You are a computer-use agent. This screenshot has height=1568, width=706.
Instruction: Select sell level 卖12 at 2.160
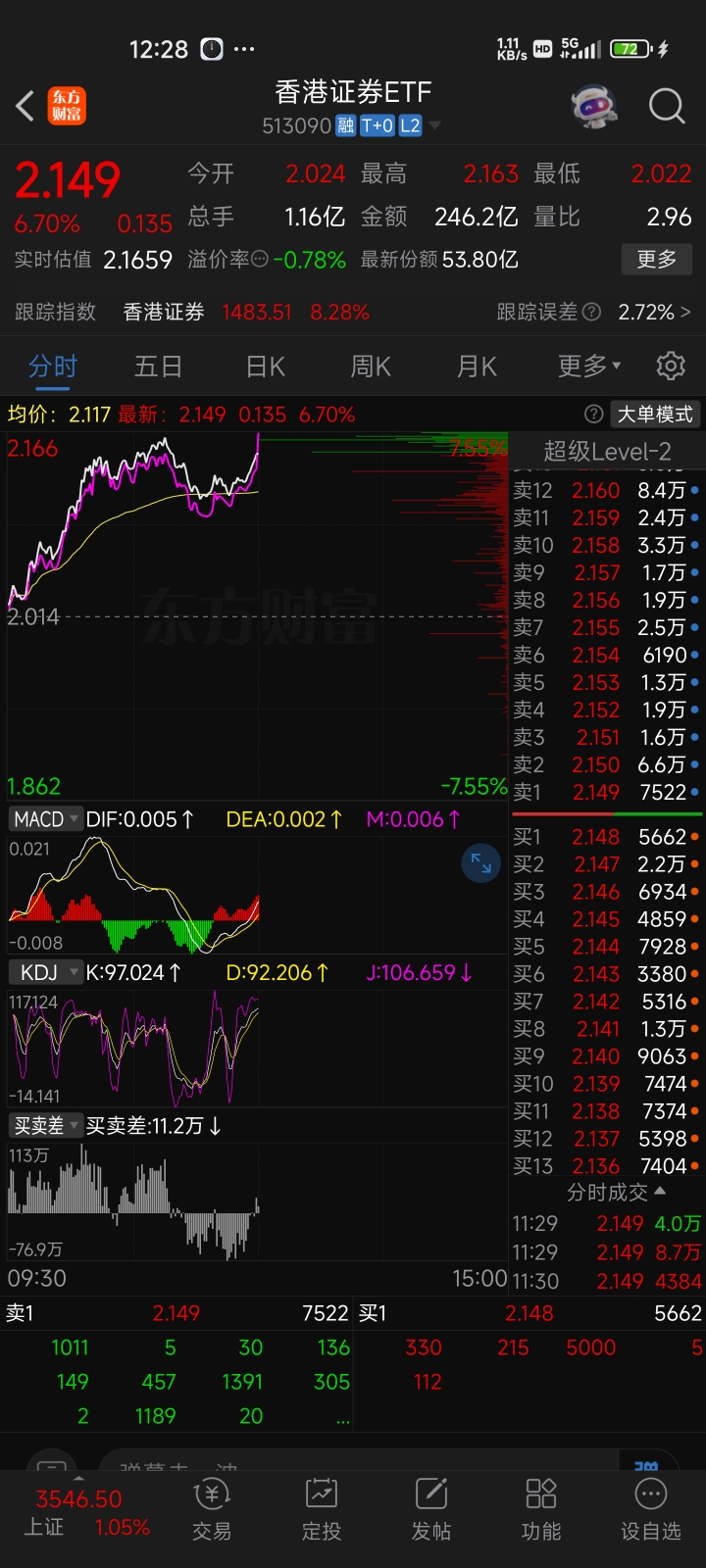[x=606, y=490]
